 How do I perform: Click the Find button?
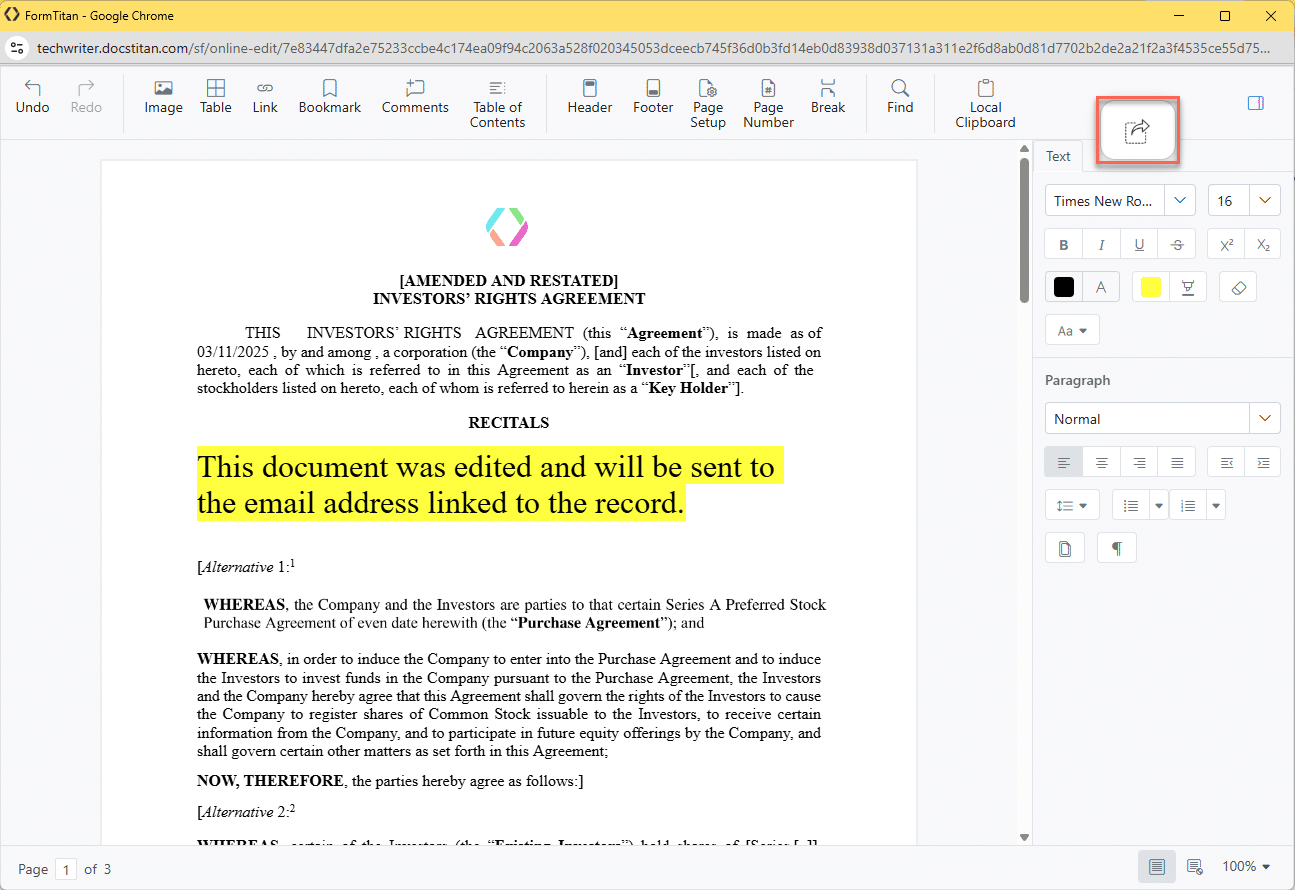pos(900,97)
